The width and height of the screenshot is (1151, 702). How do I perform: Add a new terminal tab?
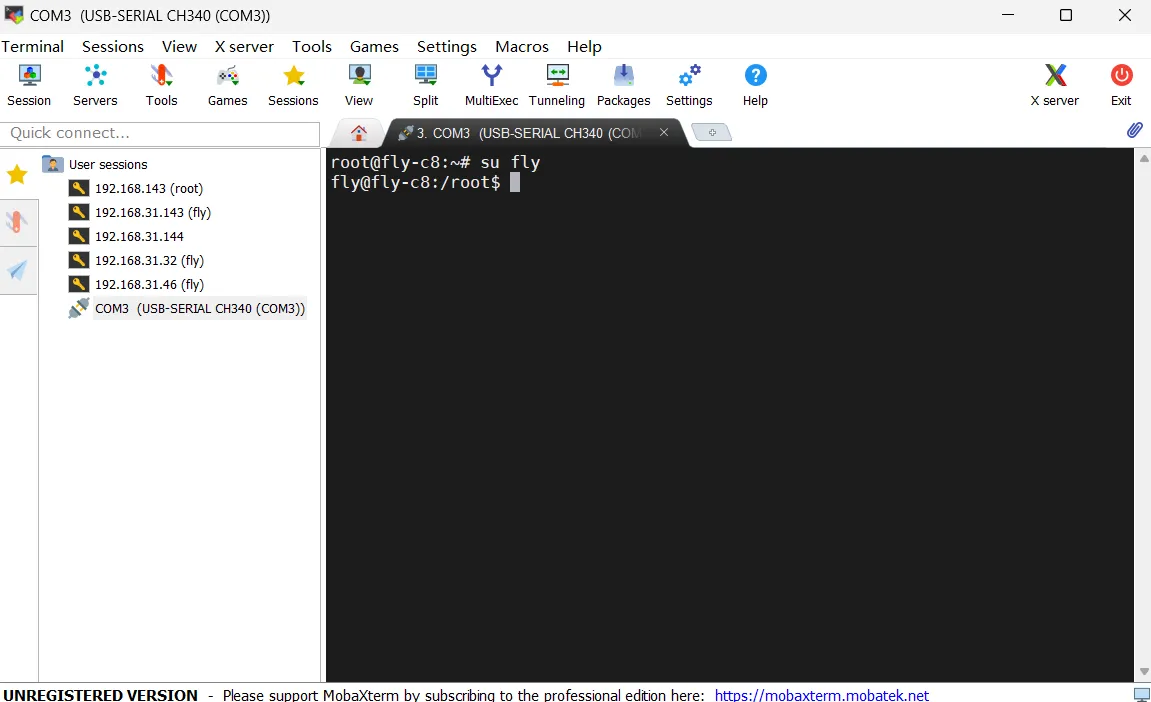[712, 133]
